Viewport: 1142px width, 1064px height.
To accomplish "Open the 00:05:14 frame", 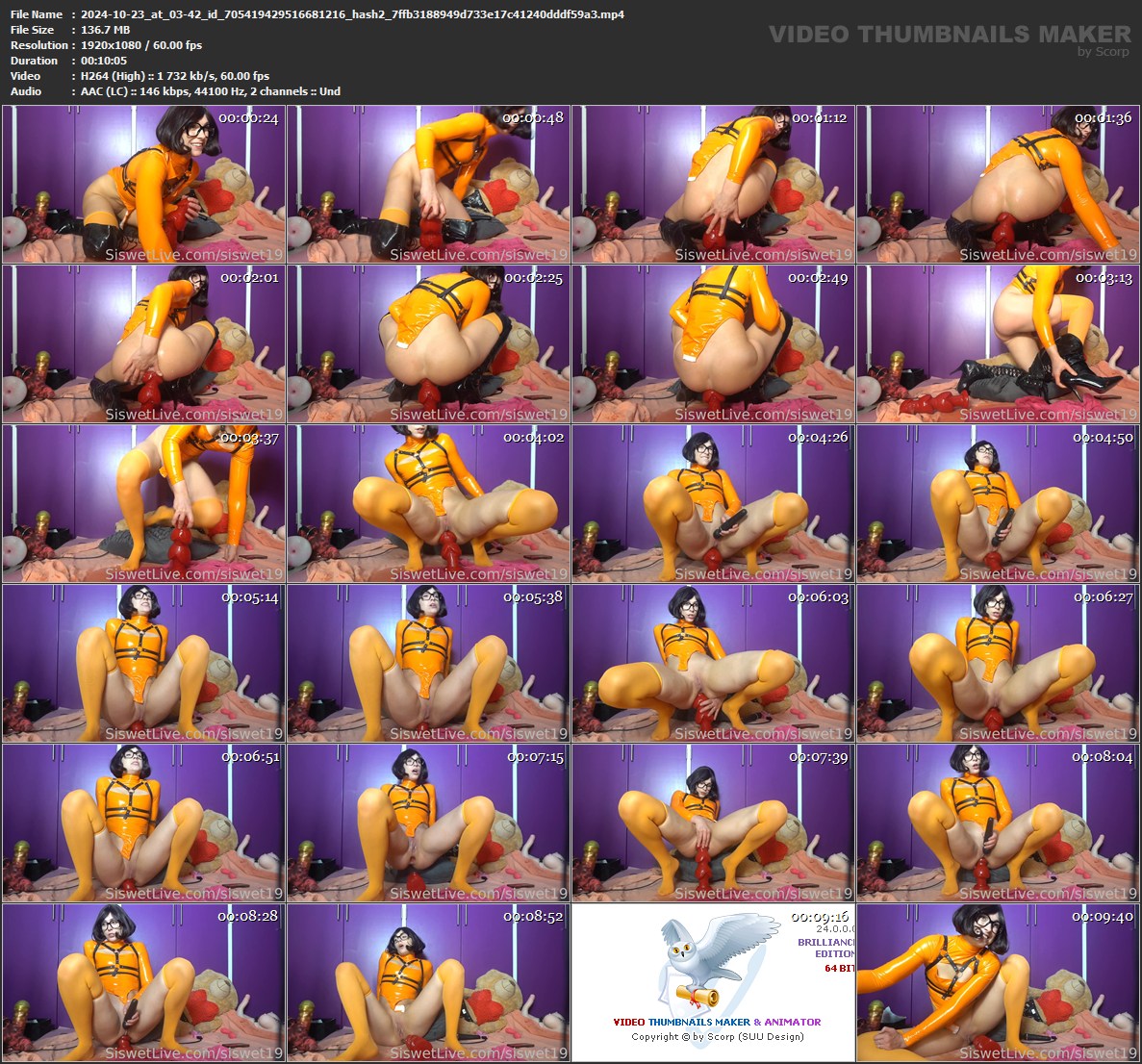I will (143, 663).
